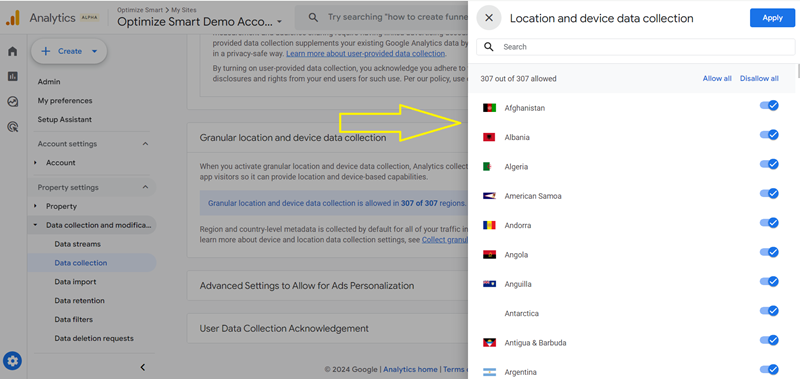The width and height of the screenshot is (800, 379).
Task: Click the Algeria flag icon
Action: 487,167
